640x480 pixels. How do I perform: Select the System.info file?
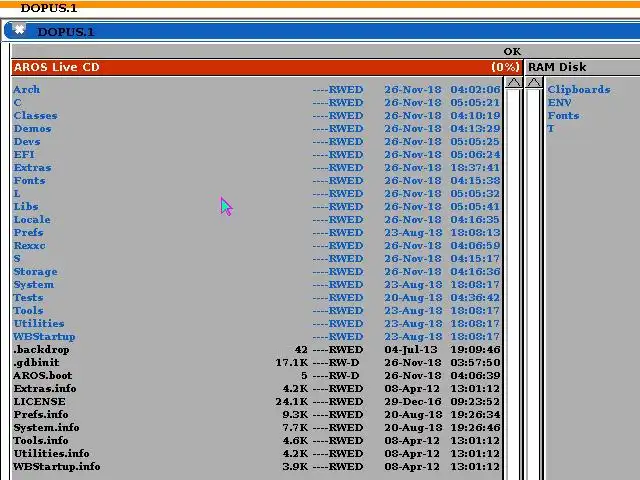tap(257, 428)
